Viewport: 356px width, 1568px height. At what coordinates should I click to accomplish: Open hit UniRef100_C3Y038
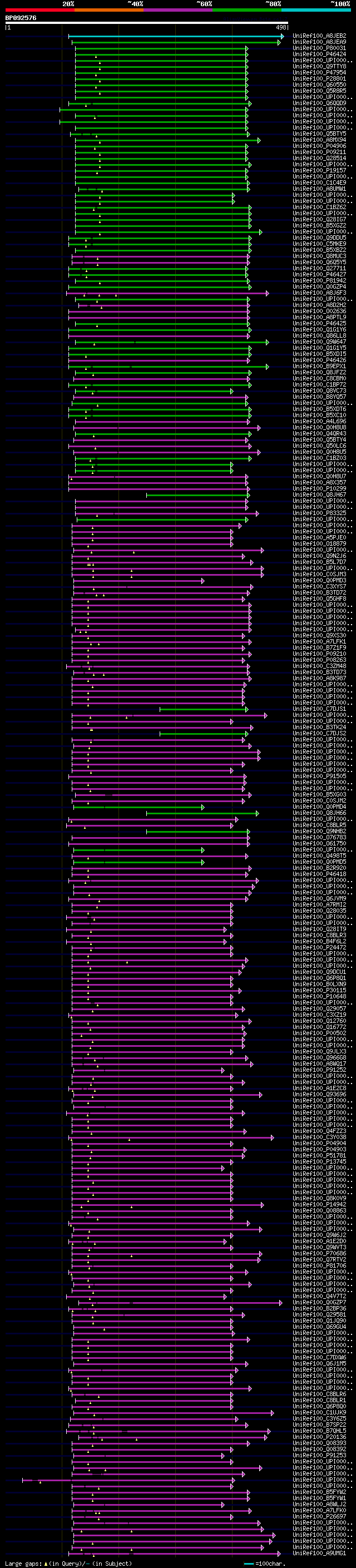pos(319,1137)
